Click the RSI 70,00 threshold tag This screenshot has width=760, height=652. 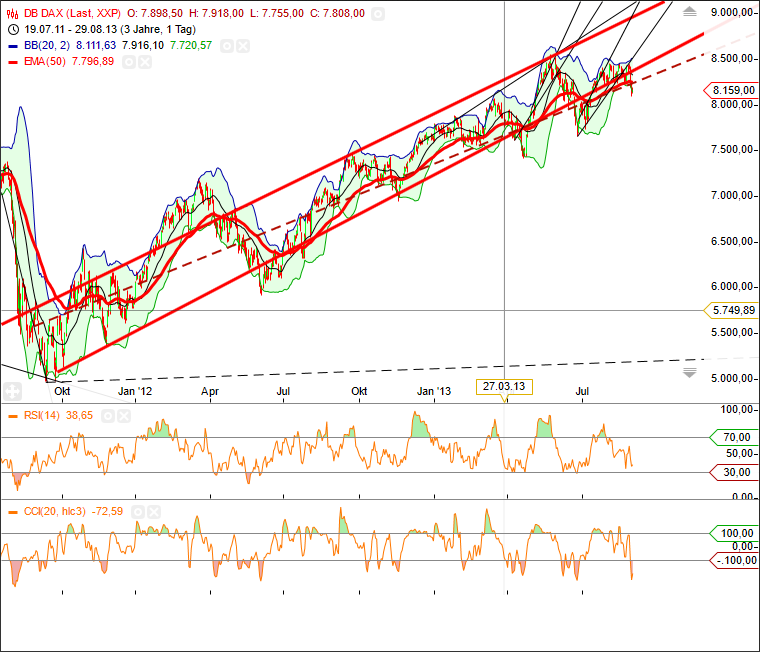[735, 437]
